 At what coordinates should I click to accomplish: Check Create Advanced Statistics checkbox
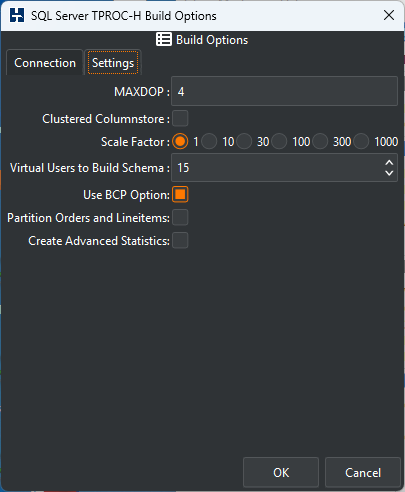[180, 241]
